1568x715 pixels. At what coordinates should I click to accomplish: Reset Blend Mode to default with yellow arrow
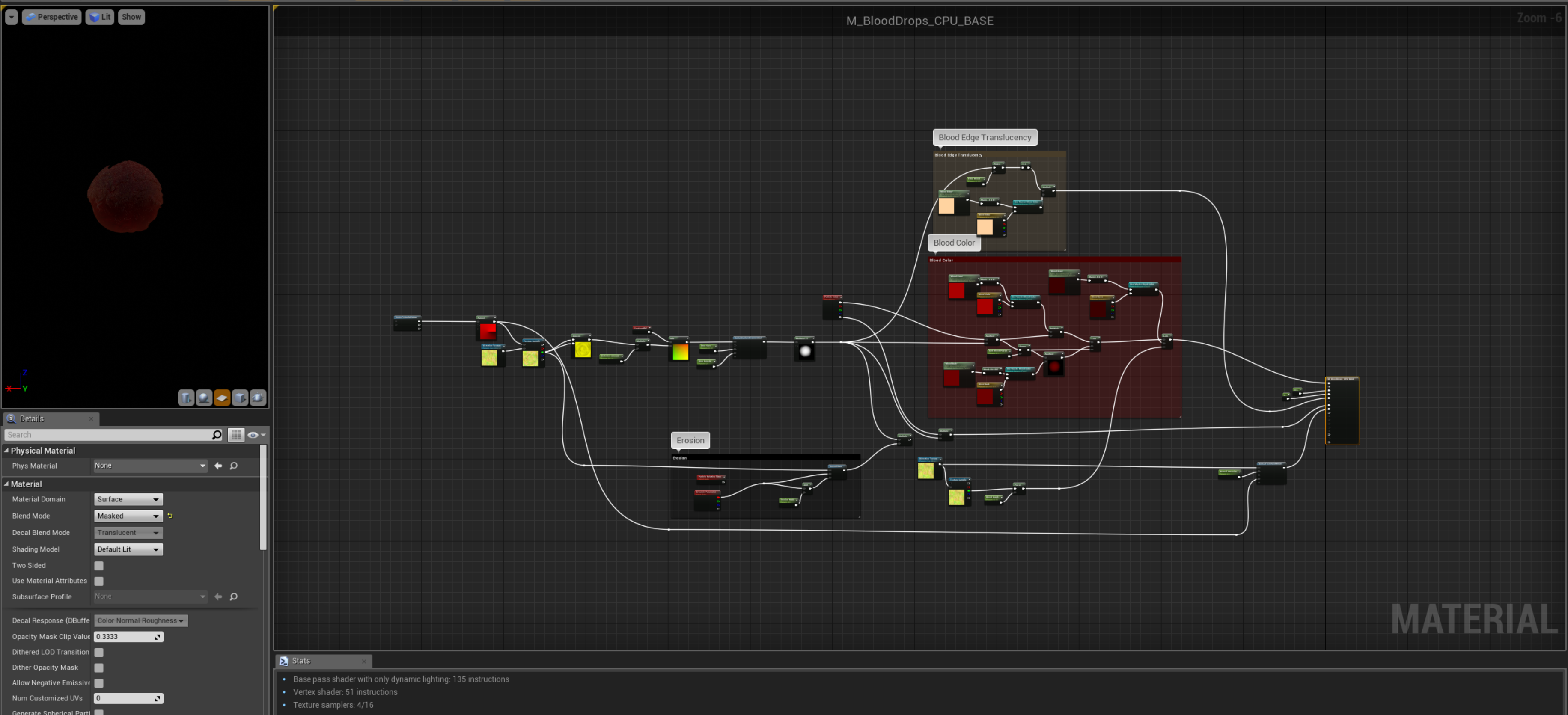170,516
